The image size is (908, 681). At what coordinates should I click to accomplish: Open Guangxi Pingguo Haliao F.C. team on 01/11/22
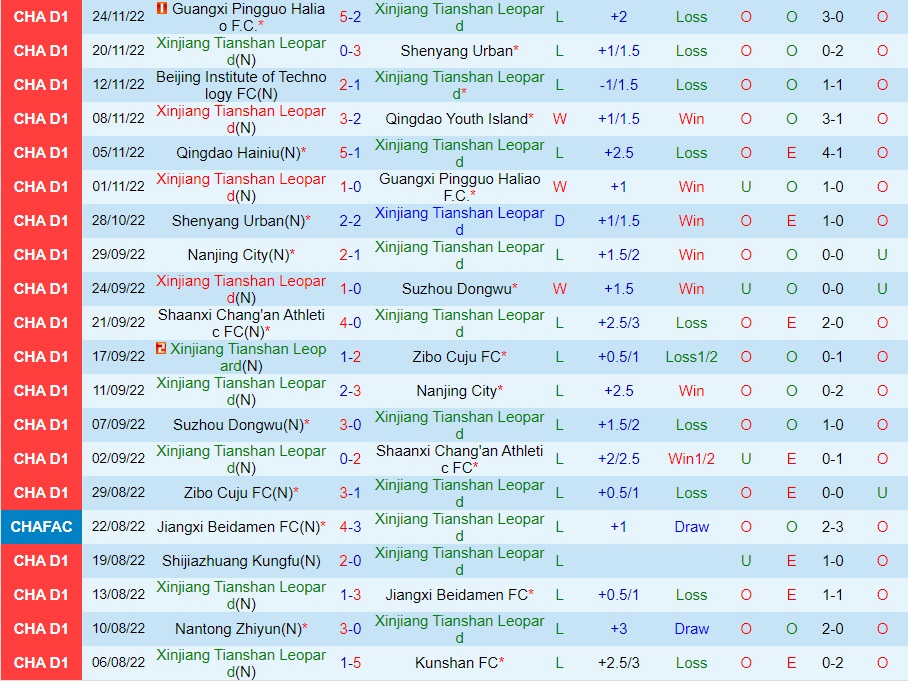click(459, 187)
